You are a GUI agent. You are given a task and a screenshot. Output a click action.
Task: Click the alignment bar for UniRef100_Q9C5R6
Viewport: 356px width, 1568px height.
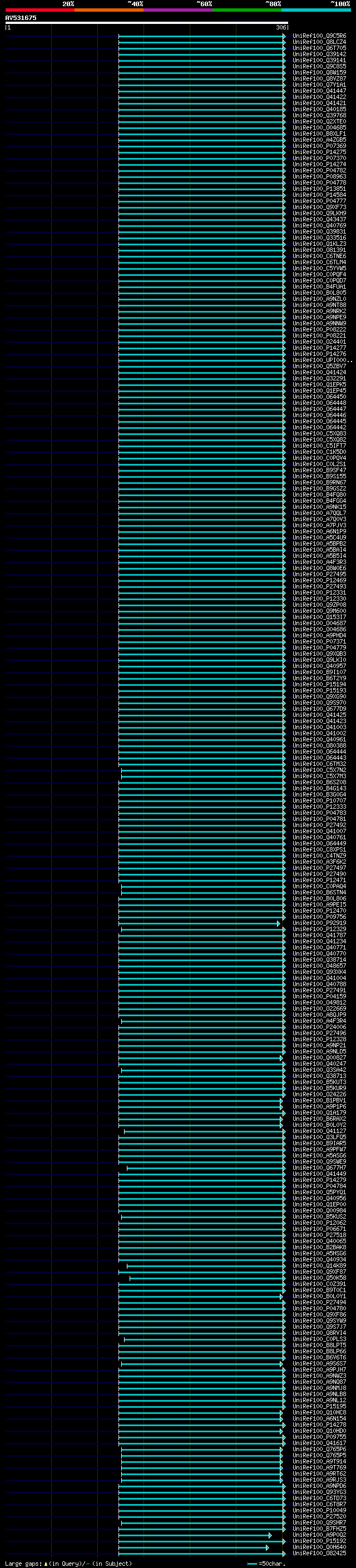pos(202,36)
